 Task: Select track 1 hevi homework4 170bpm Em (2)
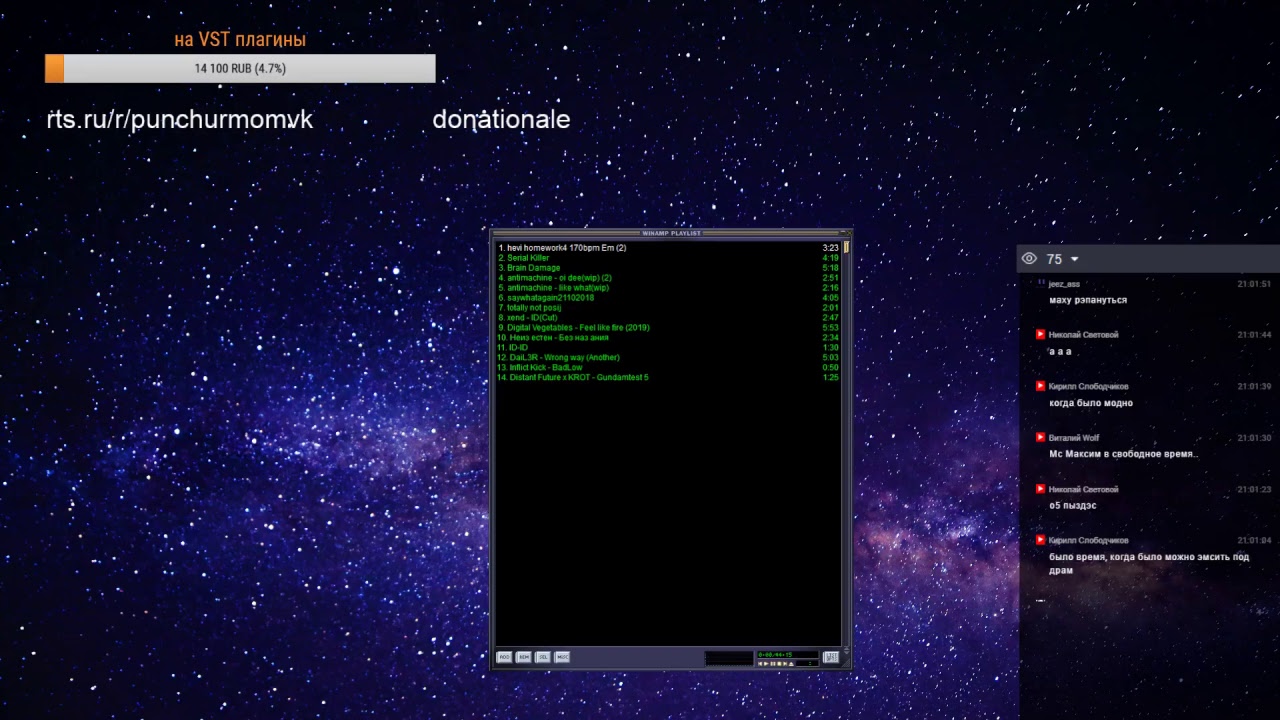(668, 248)
